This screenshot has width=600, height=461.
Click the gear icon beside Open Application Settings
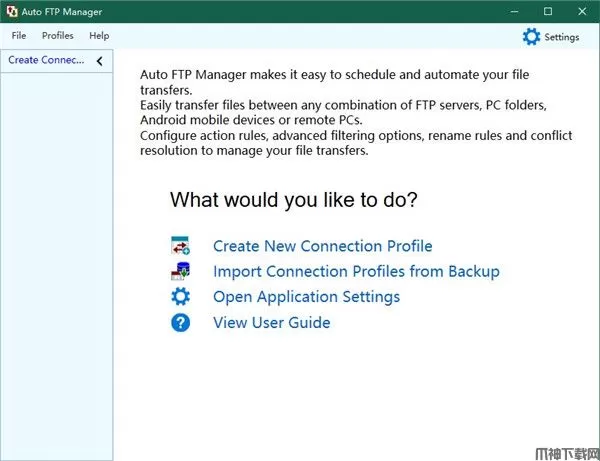click(x=180, y=297)
